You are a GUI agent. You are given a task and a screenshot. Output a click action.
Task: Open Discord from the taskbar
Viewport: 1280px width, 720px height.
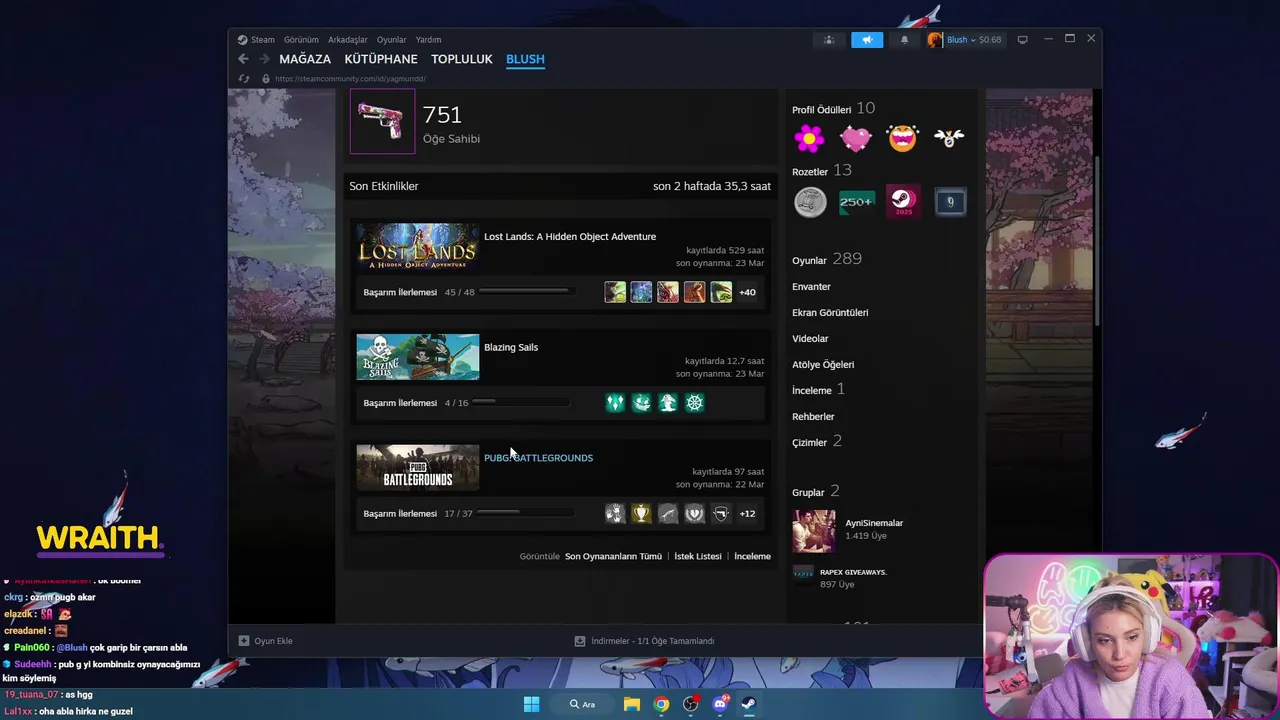[x=720, y=704]
